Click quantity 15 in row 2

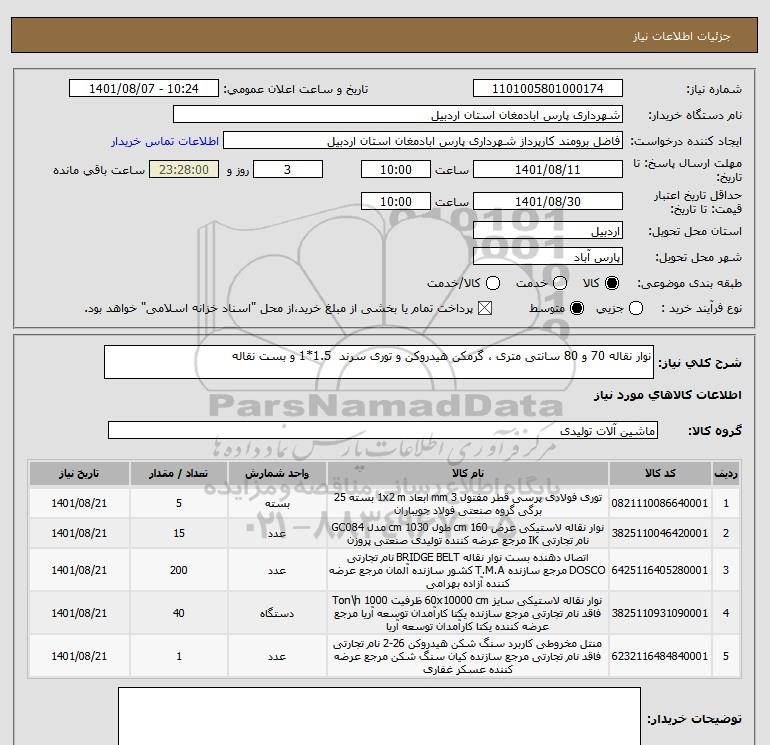179,533
